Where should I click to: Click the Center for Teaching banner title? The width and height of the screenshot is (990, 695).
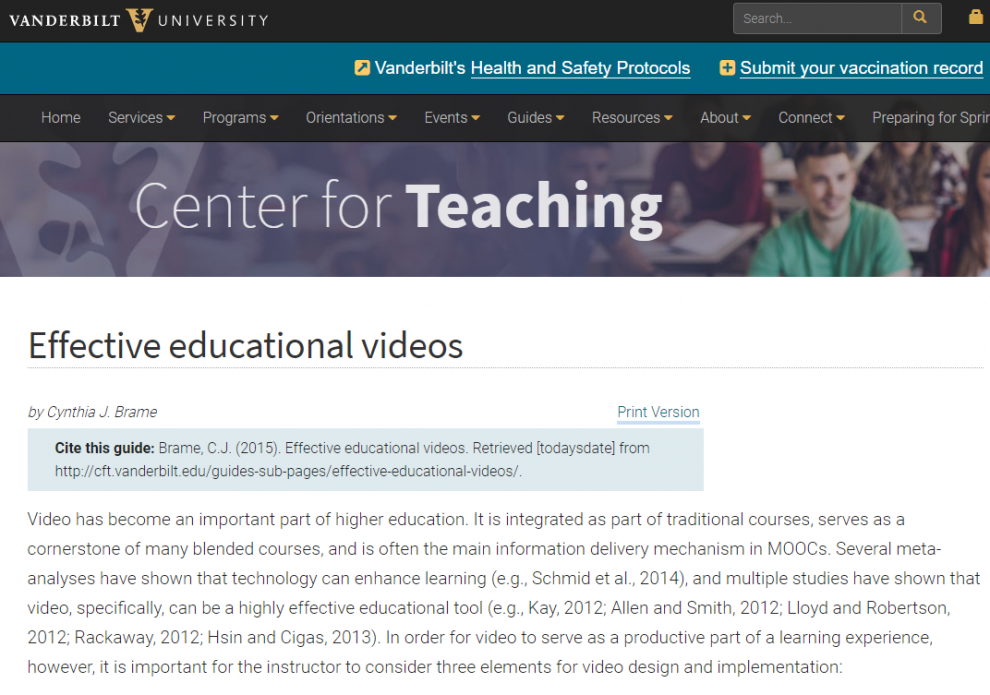[x=398, y=206]
